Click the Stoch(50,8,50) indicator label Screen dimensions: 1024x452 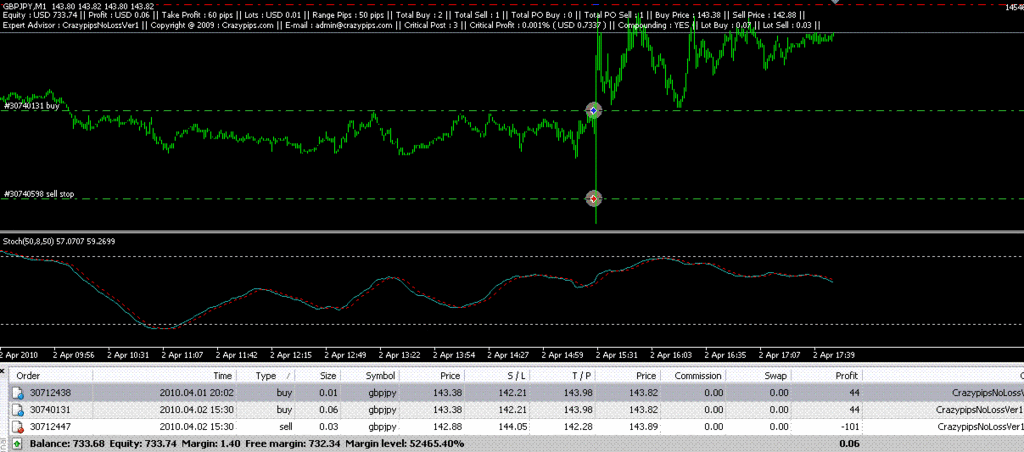coord(61,241)
